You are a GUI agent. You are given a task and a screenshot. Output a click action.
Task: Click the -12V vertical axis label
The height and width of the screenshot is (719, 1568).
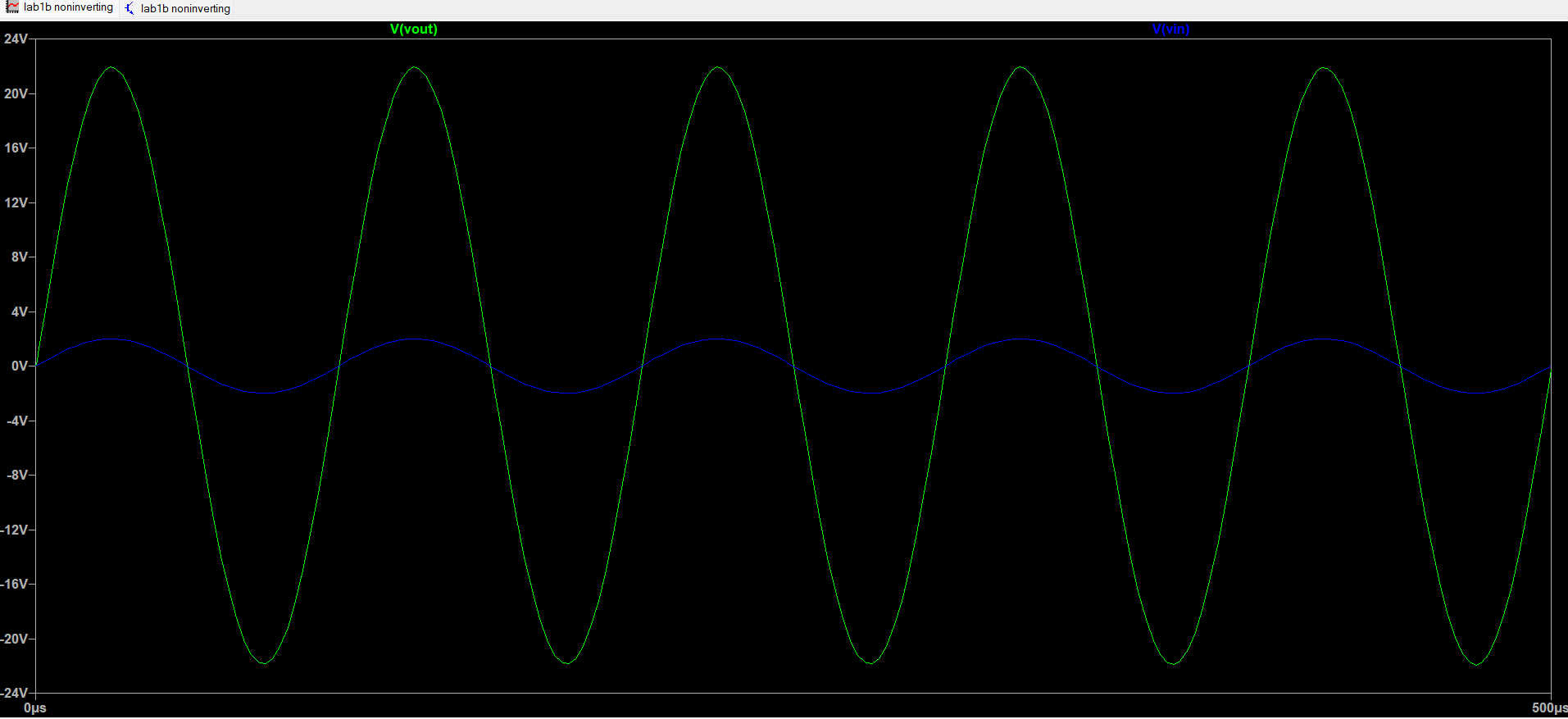click(x=14, y=530)
